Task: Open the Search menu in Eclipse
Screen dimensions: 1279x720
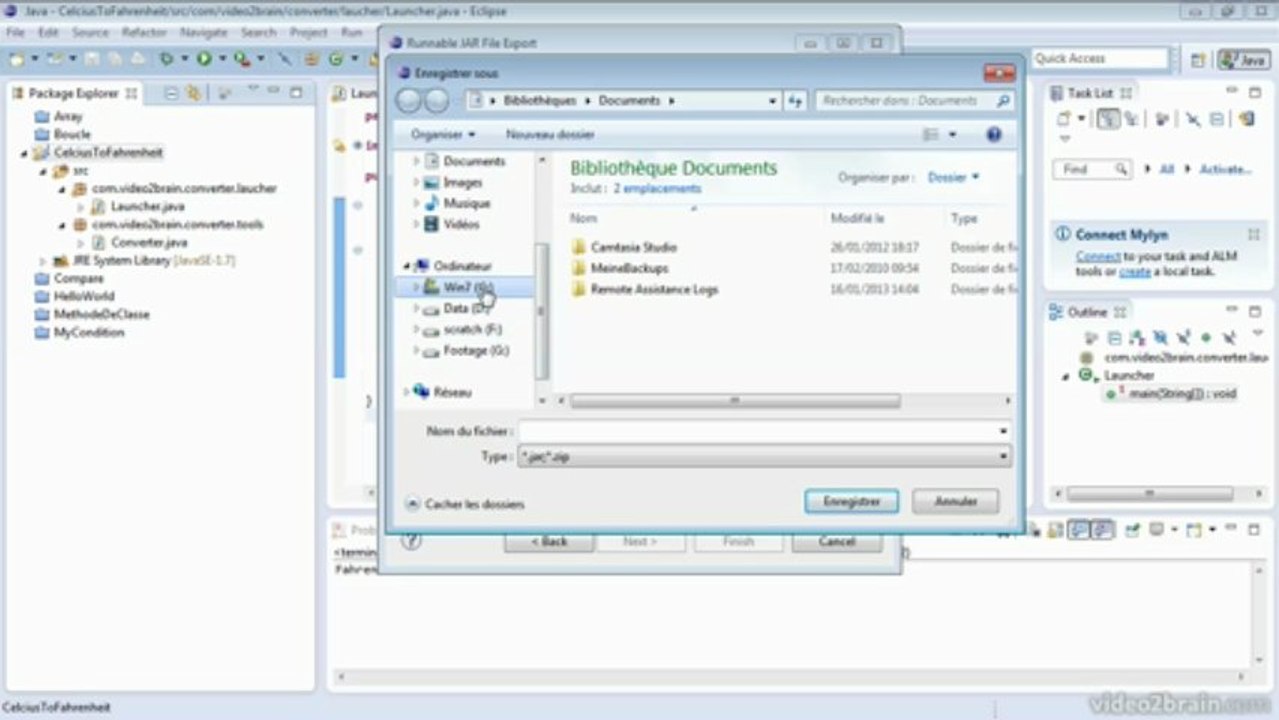Action: coord(258,32)
